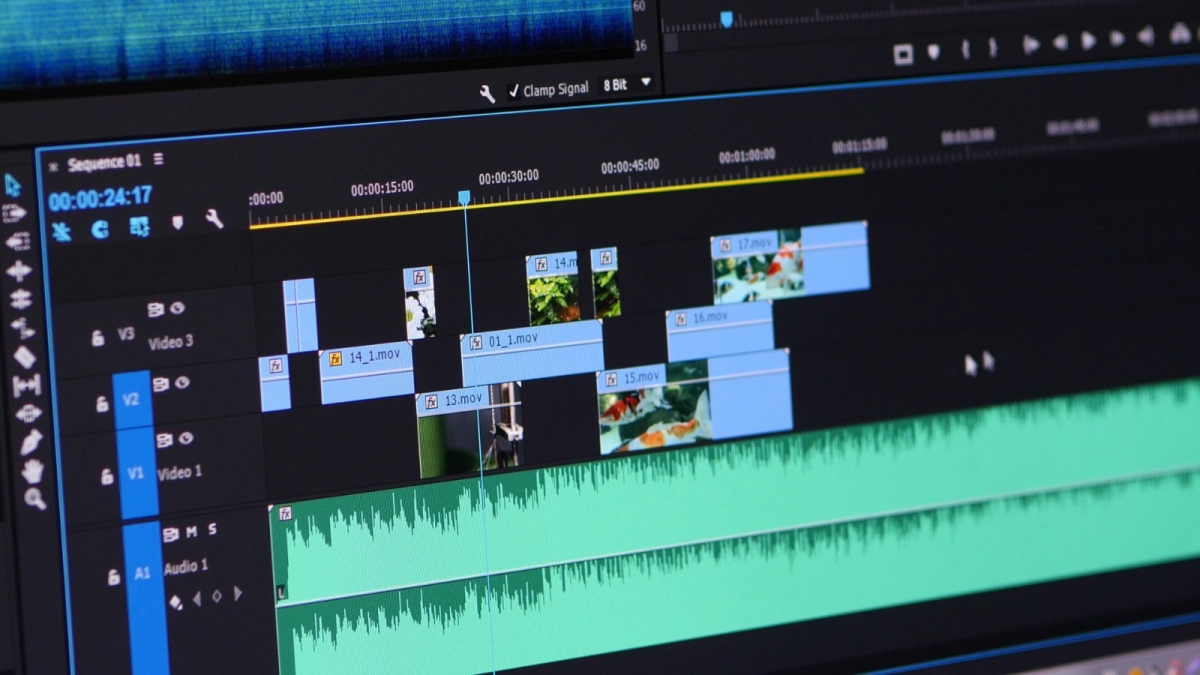This screenshot has width=1200, height=675.
Task: Toggle lock on Video 1 track
Action: coord(107,477)
